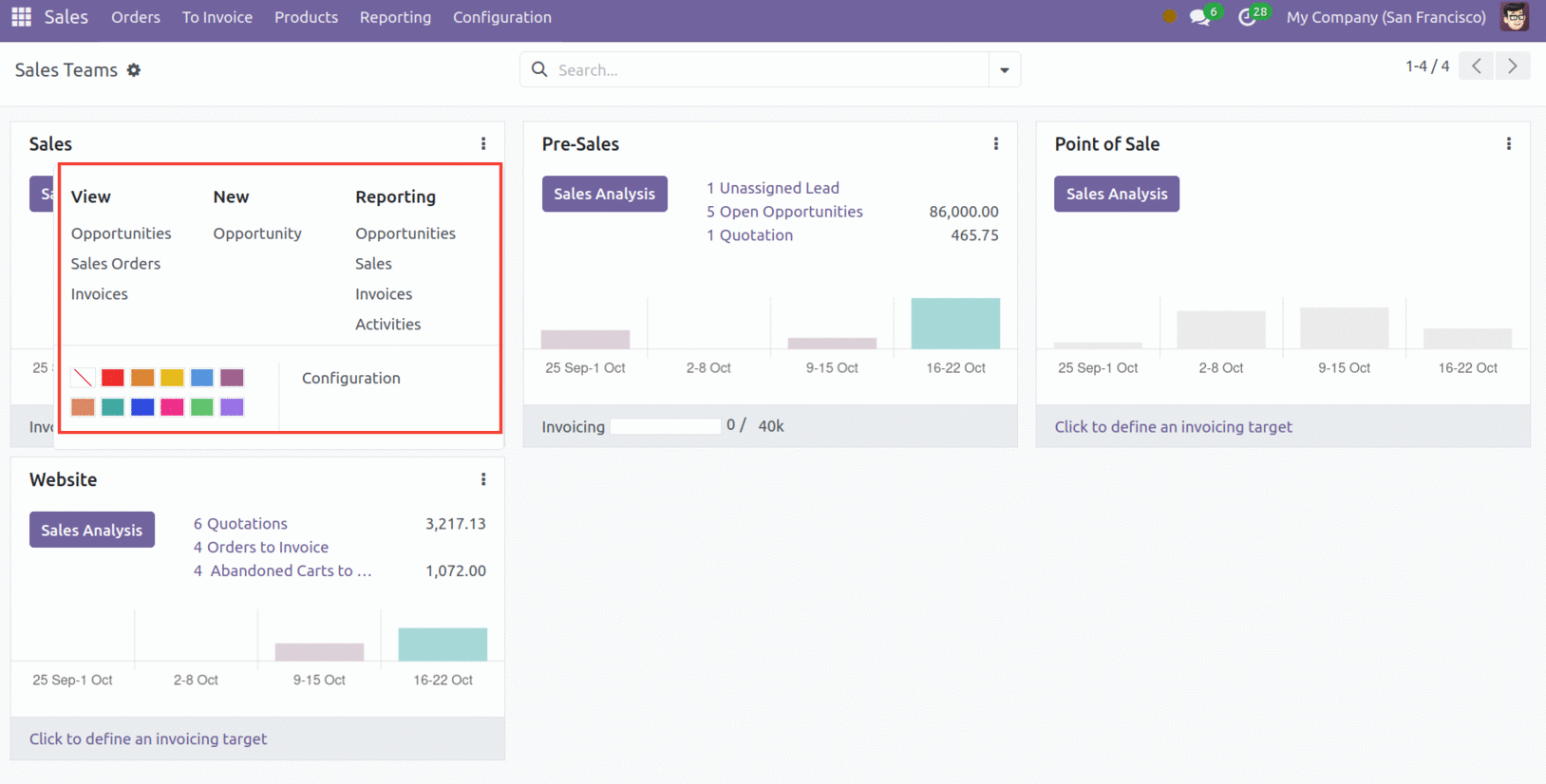
Task: Select Sales Orders under View
Action: click(116, 264)
